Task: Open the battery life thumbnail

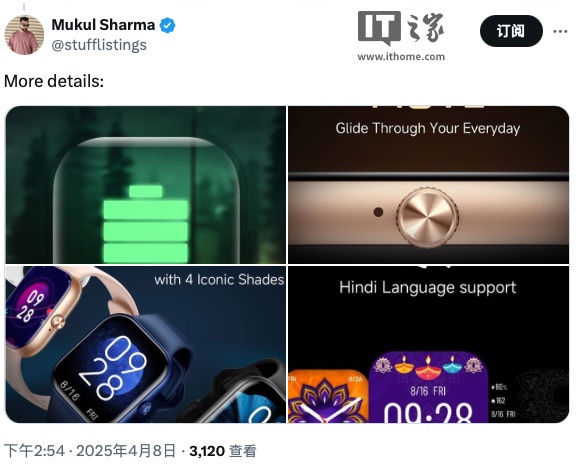Action: (146, 185)
